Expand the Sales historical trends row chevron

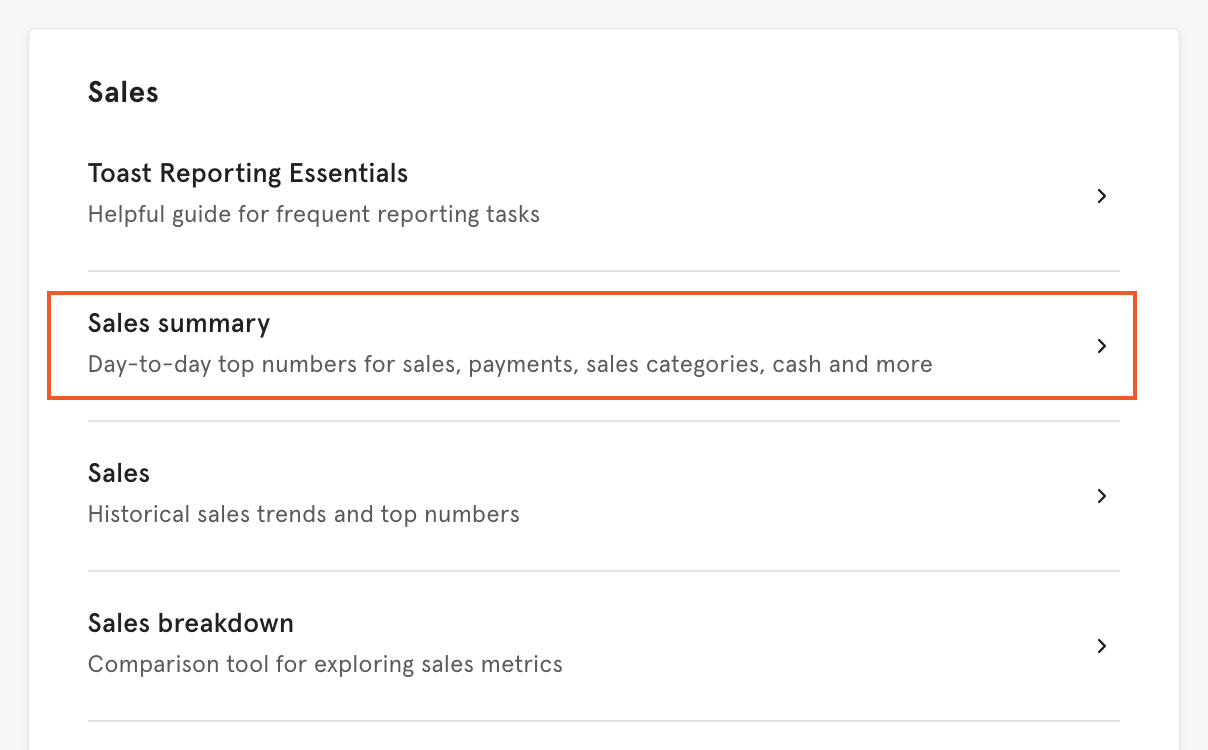click(x=1101, y=496)
